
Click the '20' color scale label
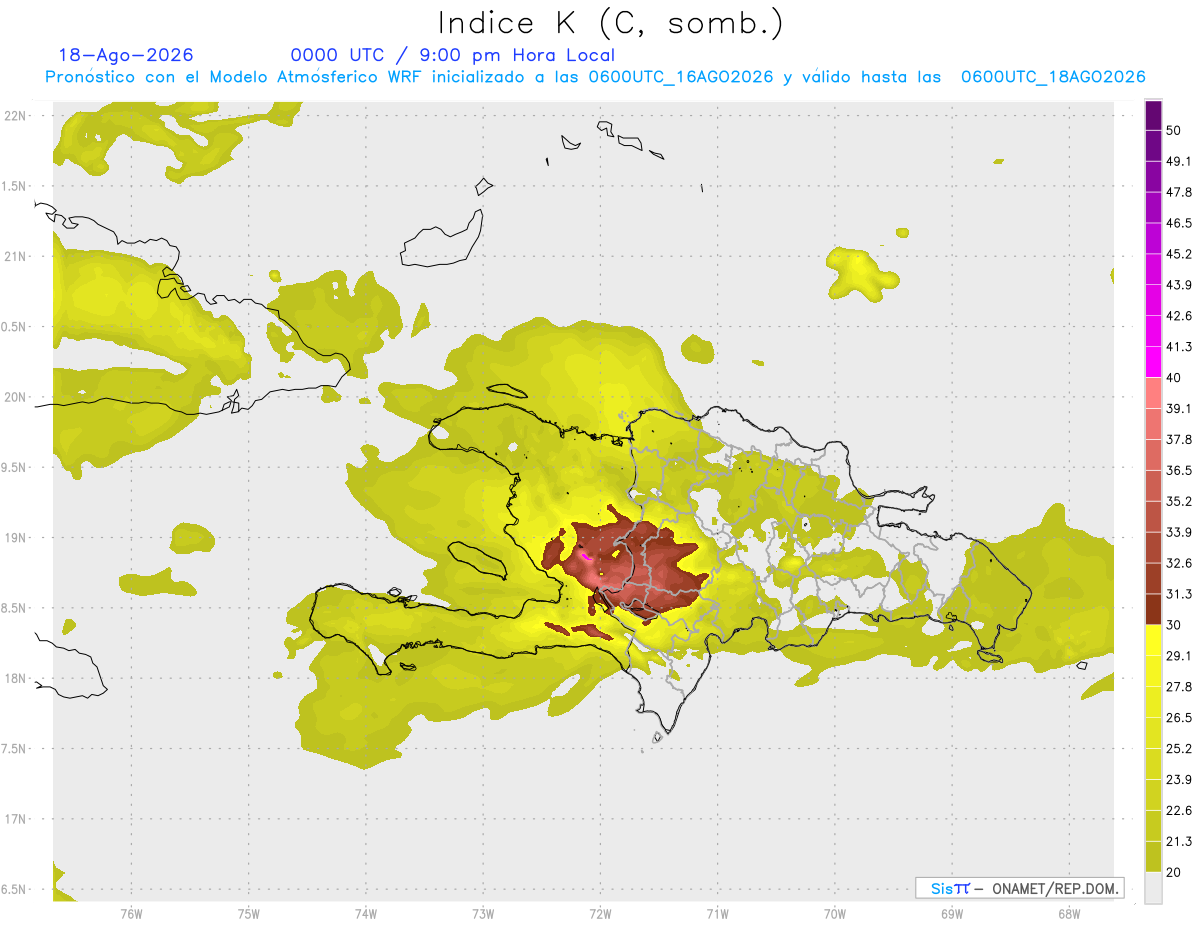1174,873
